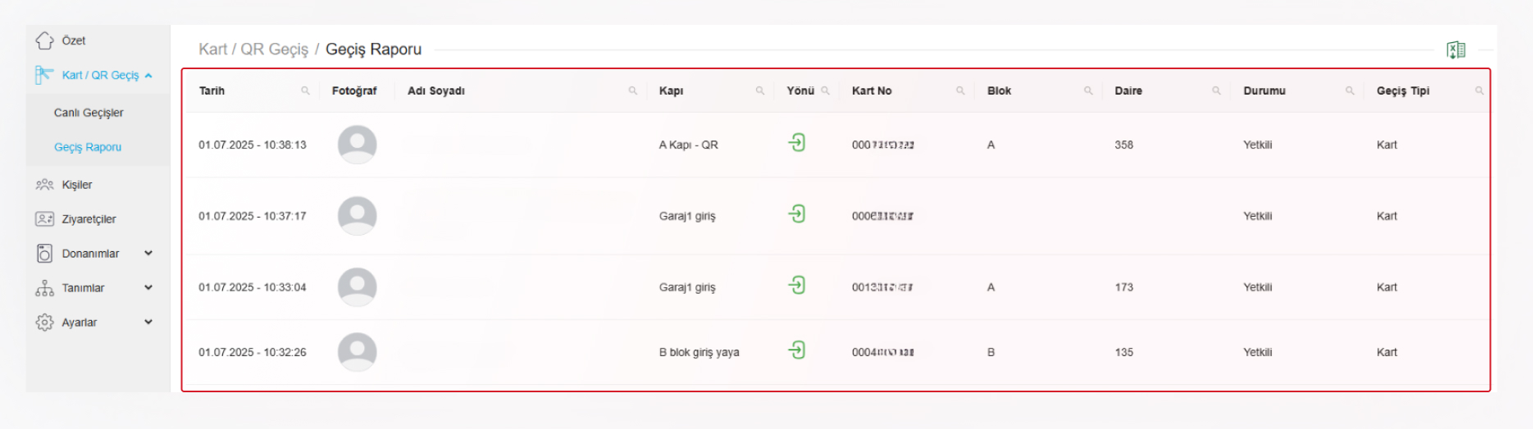The image size is (1533, 429).
Task: Click the Blok value B
Action: (991, 352)
